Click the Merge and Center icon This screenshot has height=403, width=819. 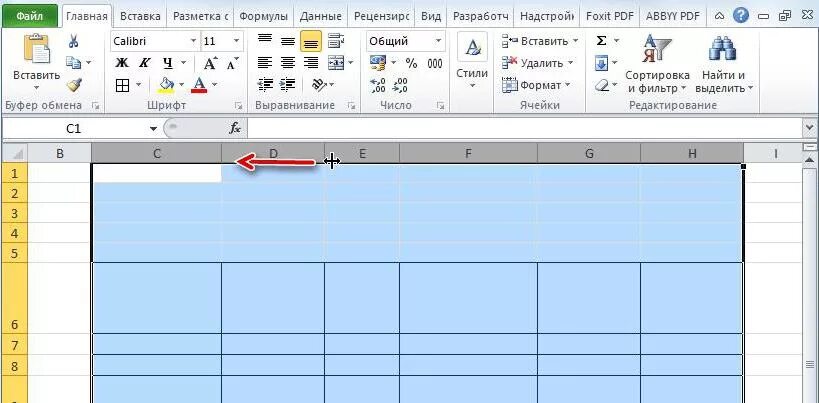tap(336, 63)
